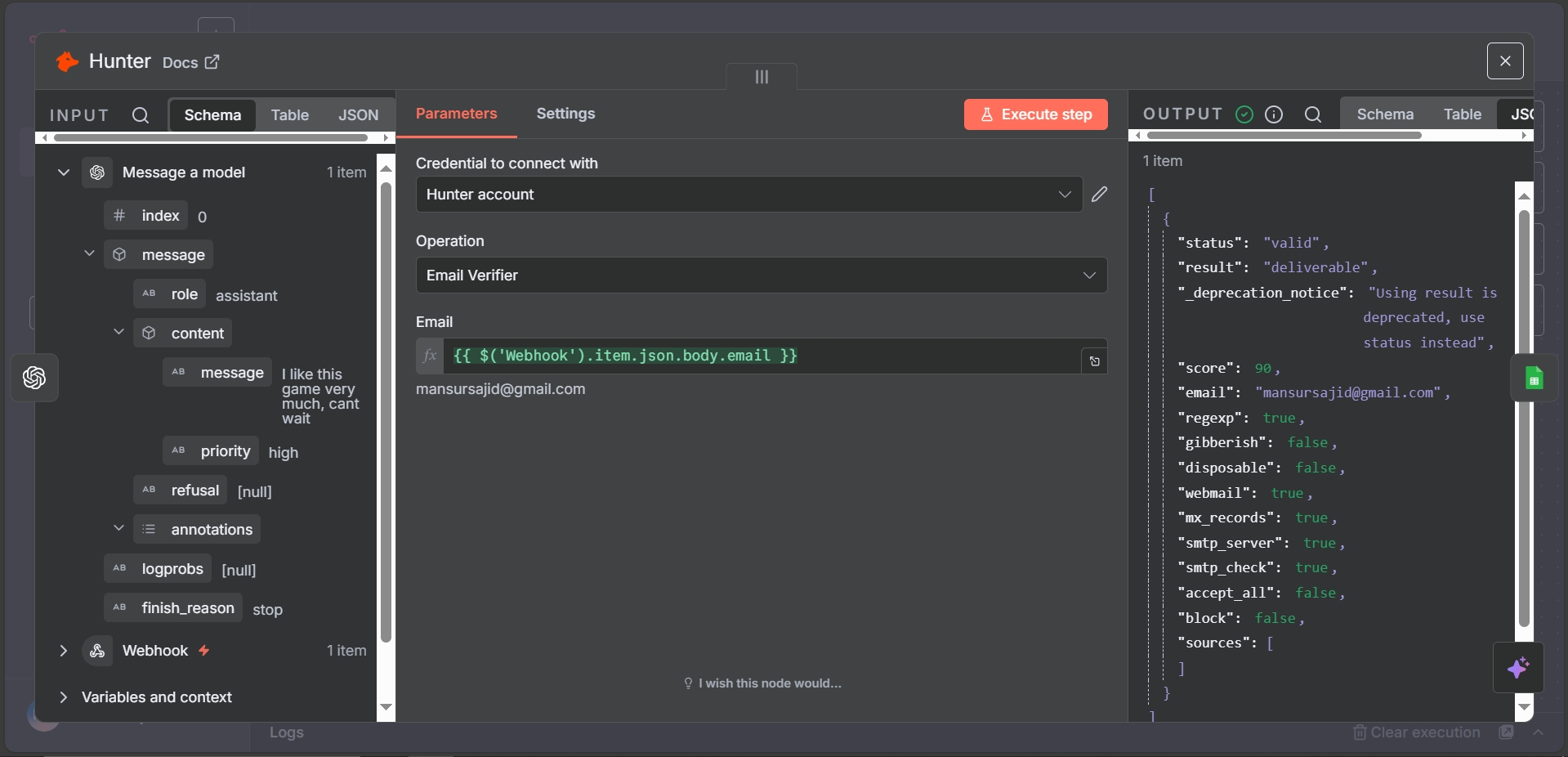Select the nested message string field

(x=217, y=373)
